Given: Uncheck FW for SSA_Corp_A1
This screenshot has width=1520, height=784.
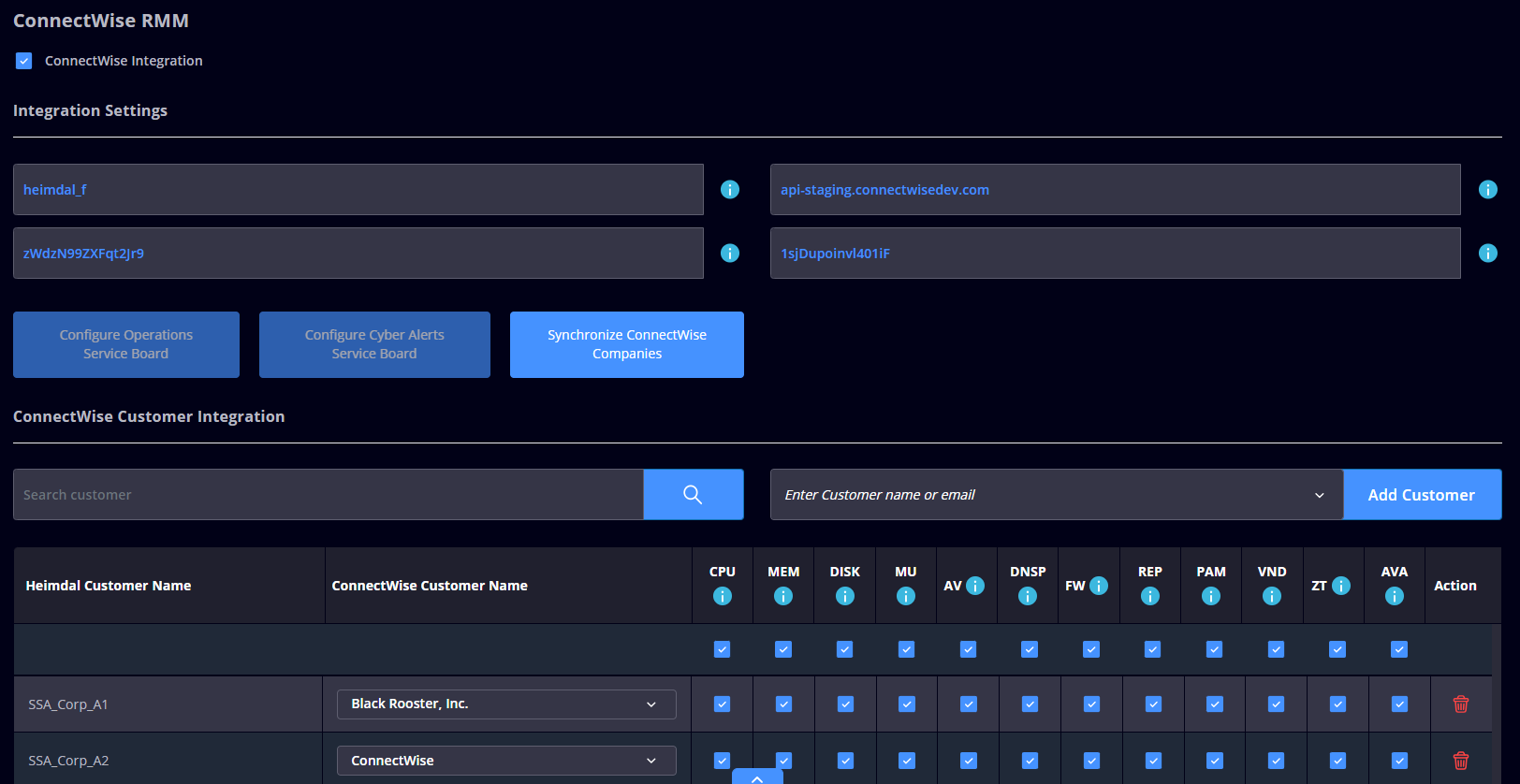Looking at the screenshot, I should click(x=1091, y=704).
